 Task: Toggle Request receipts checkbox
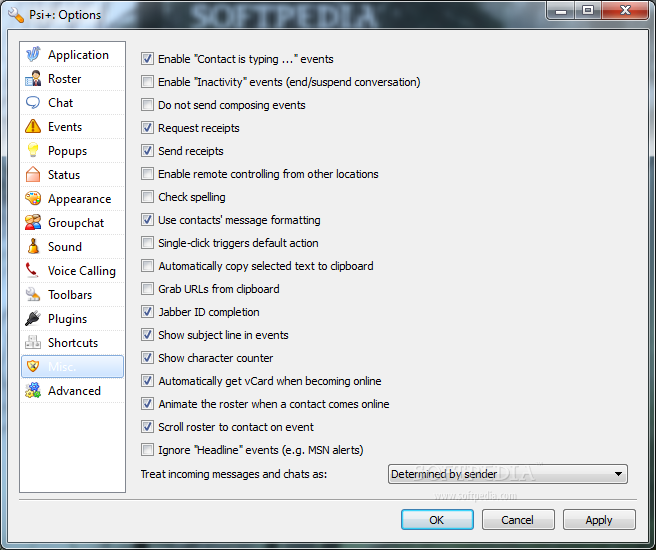coord(147,128)
